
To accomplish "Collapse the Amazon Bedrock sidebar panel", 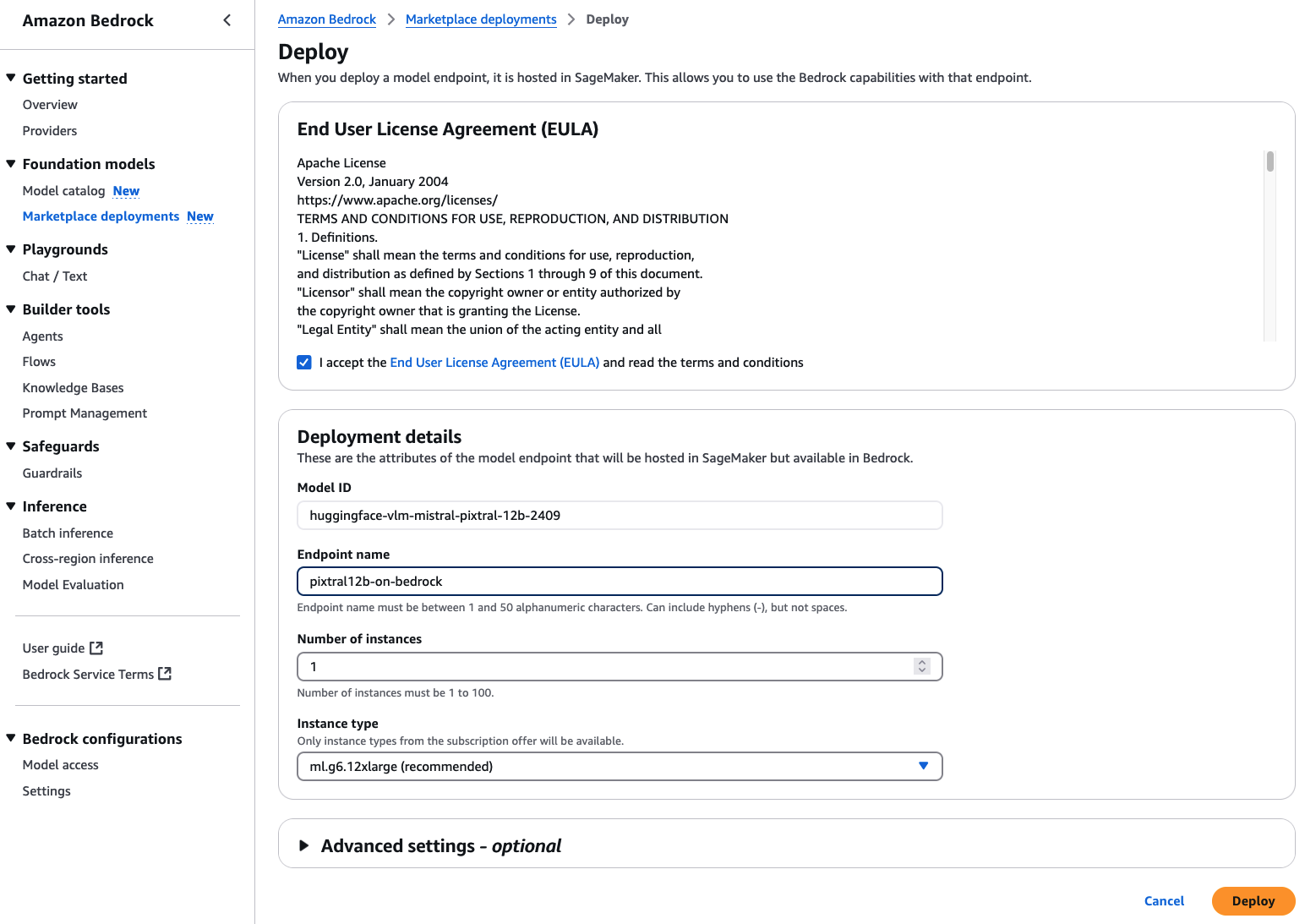I will click(227, 20).
